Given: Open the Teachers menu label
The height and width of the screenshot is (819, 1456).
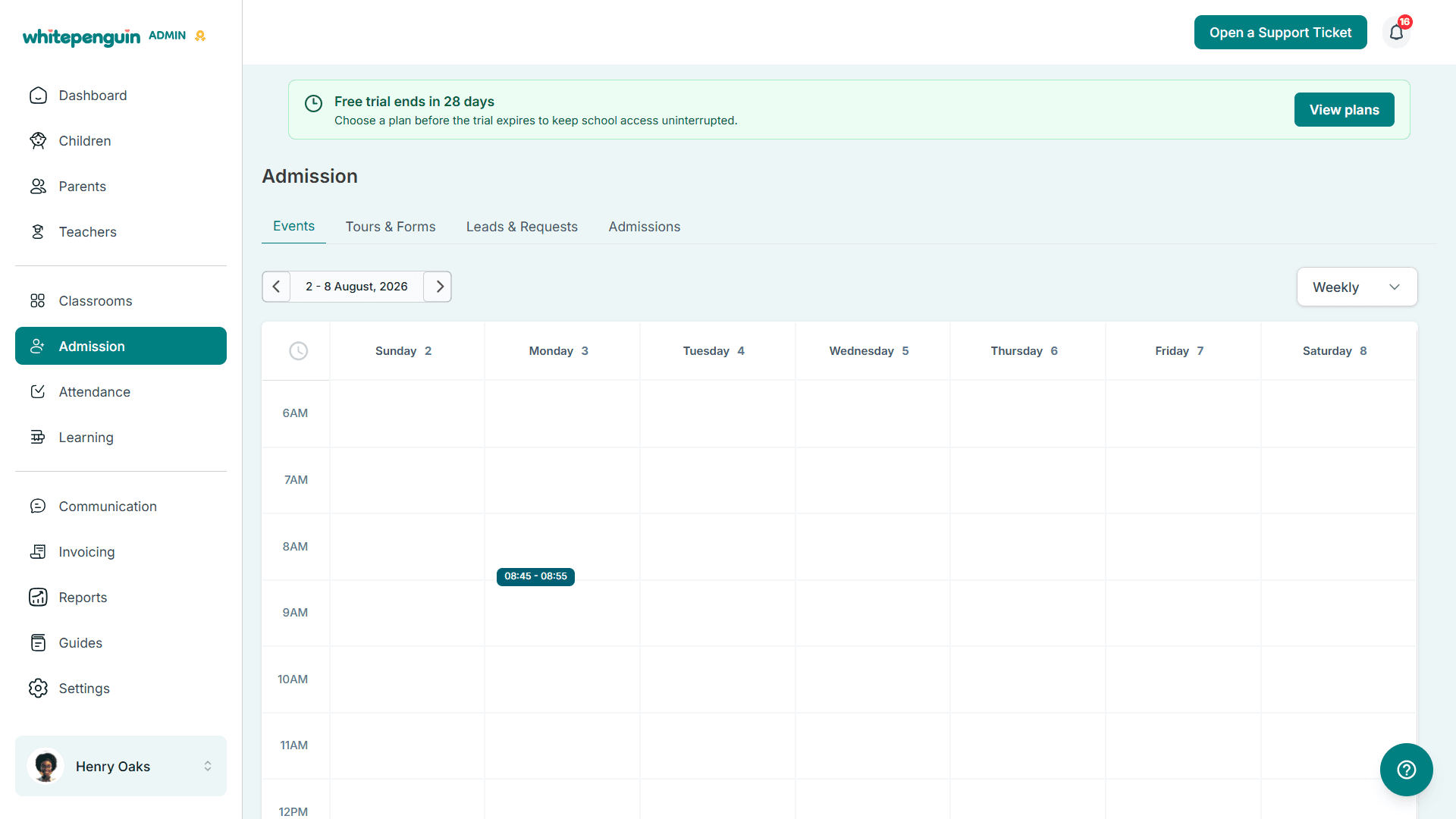Looking at the screenshot, I should coord(88,232).
